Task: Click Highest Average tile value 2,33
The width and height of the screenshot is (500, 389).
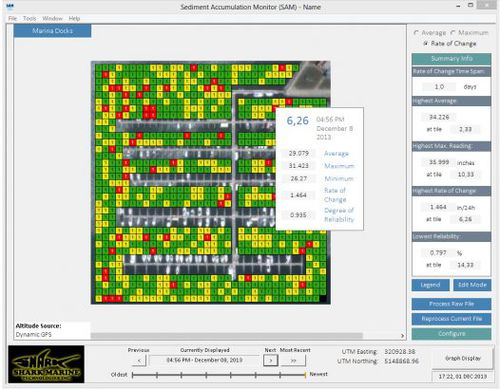Action: 465,129
